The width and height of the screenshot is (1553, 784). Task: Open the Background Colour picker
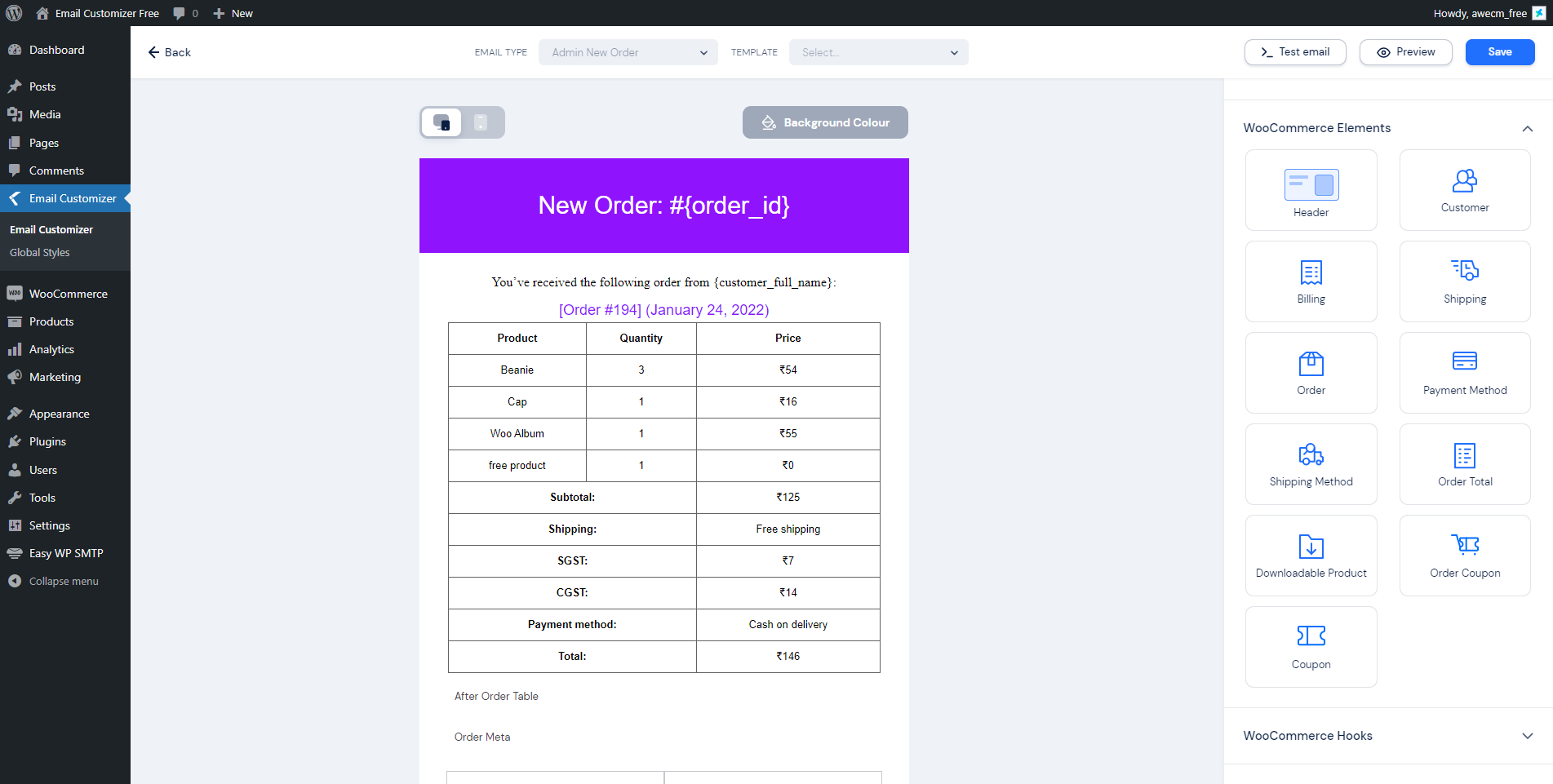coord(825,122)
